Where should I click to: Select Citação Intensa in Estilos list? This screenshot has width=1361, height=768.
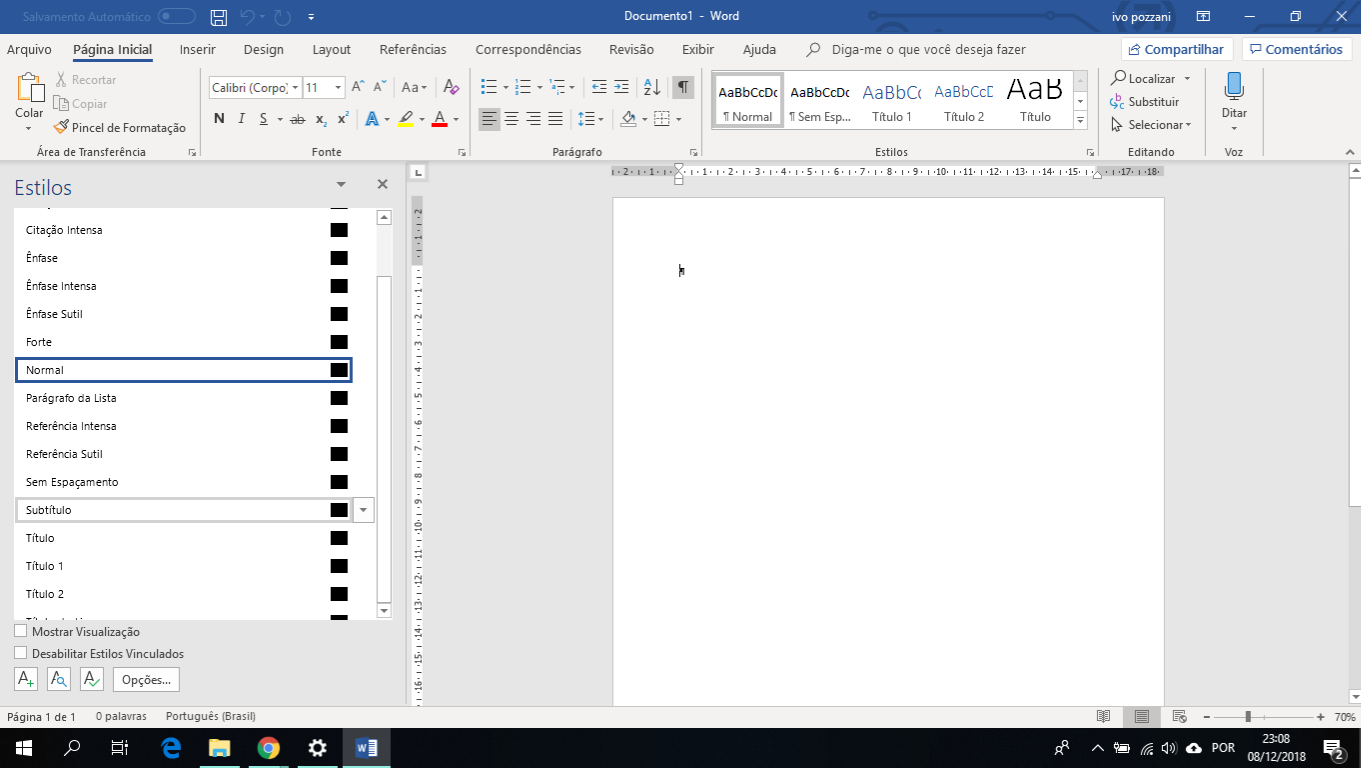(184, 230)
